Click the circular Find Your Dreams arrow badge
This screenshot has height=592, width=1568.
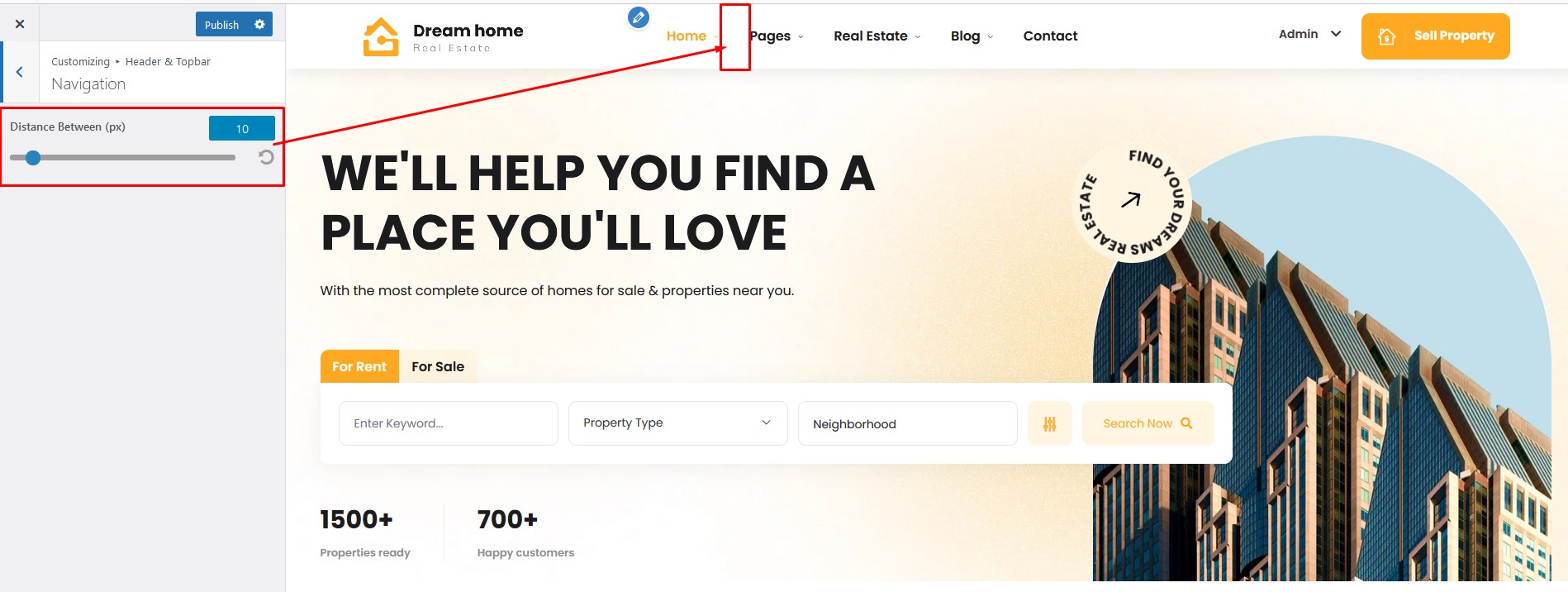[1131, 201]
